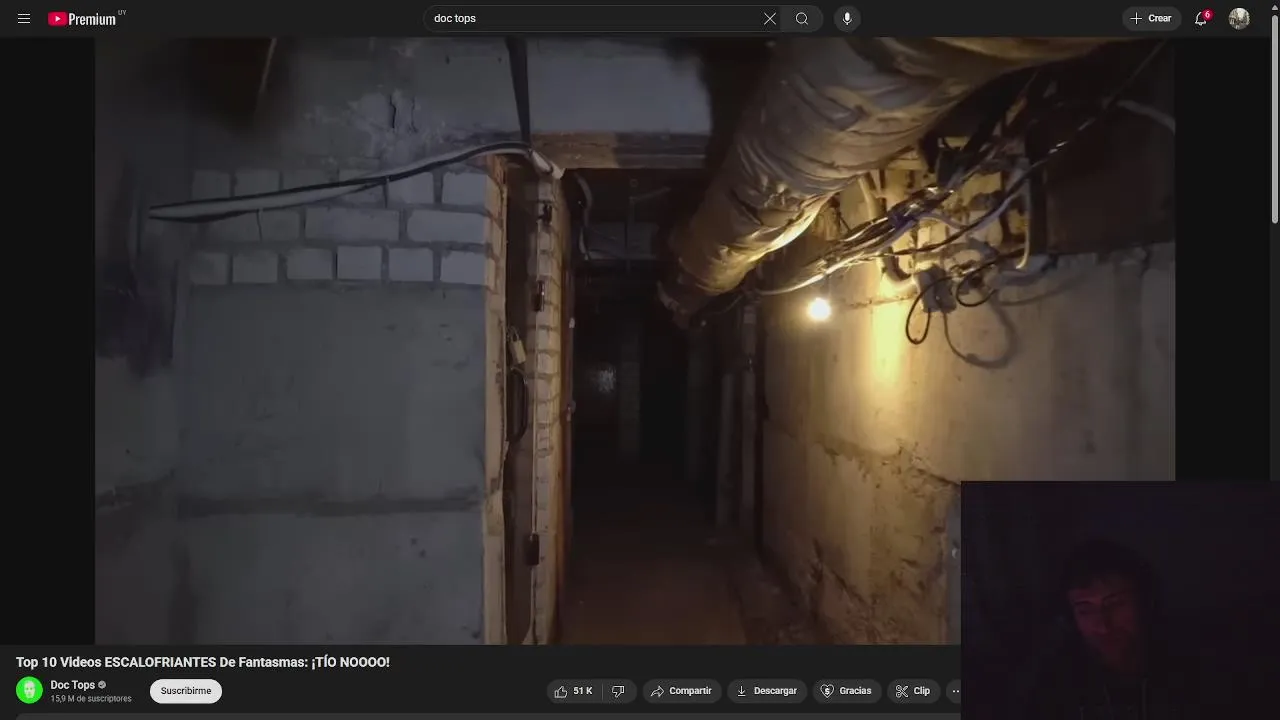The width and height of the screenshot is (1280, 720).
Task: Like the video with 51 K thumbs-up
Action: click(x=574, y=691)
